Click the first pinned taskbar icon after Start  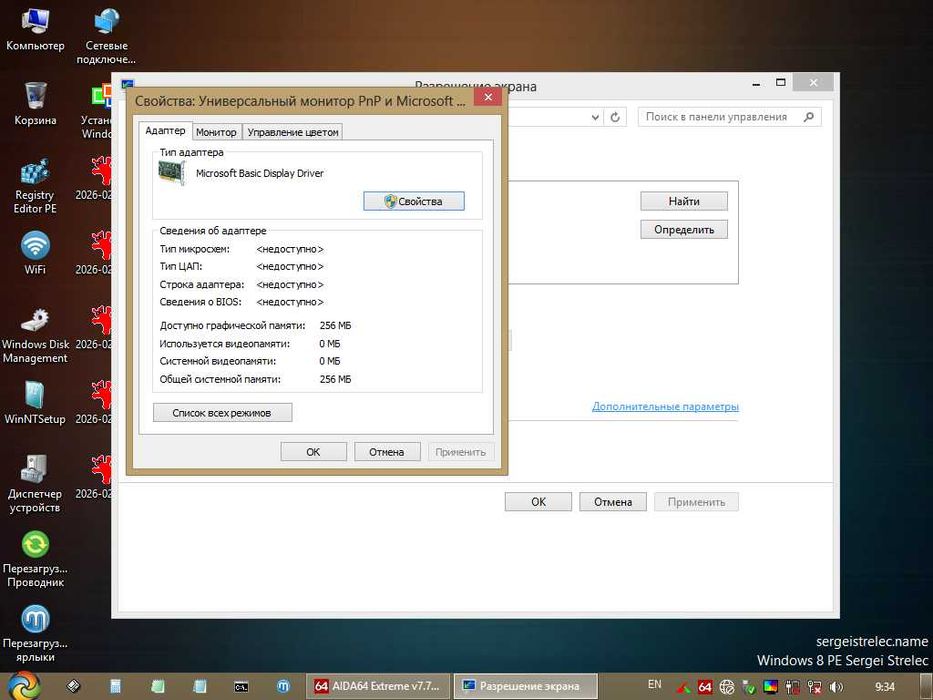point(73,686)
